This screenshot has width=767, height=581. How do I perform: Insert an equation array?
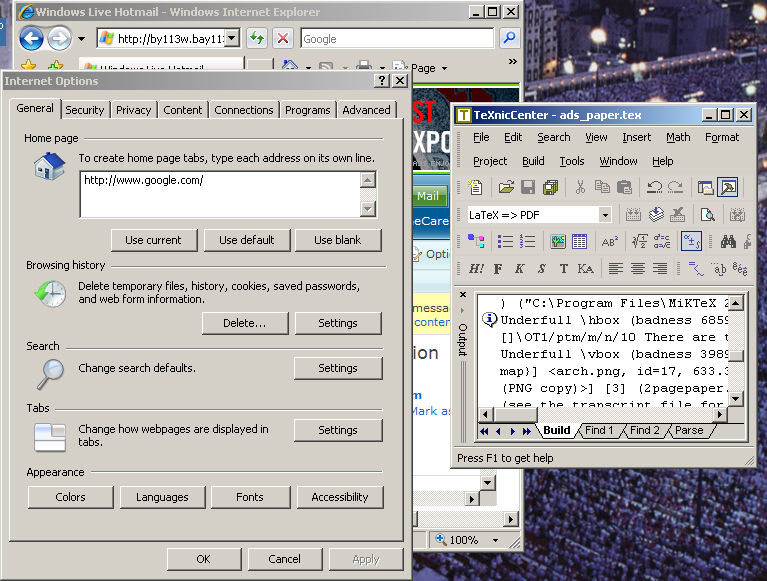click(x=662, y=241)
